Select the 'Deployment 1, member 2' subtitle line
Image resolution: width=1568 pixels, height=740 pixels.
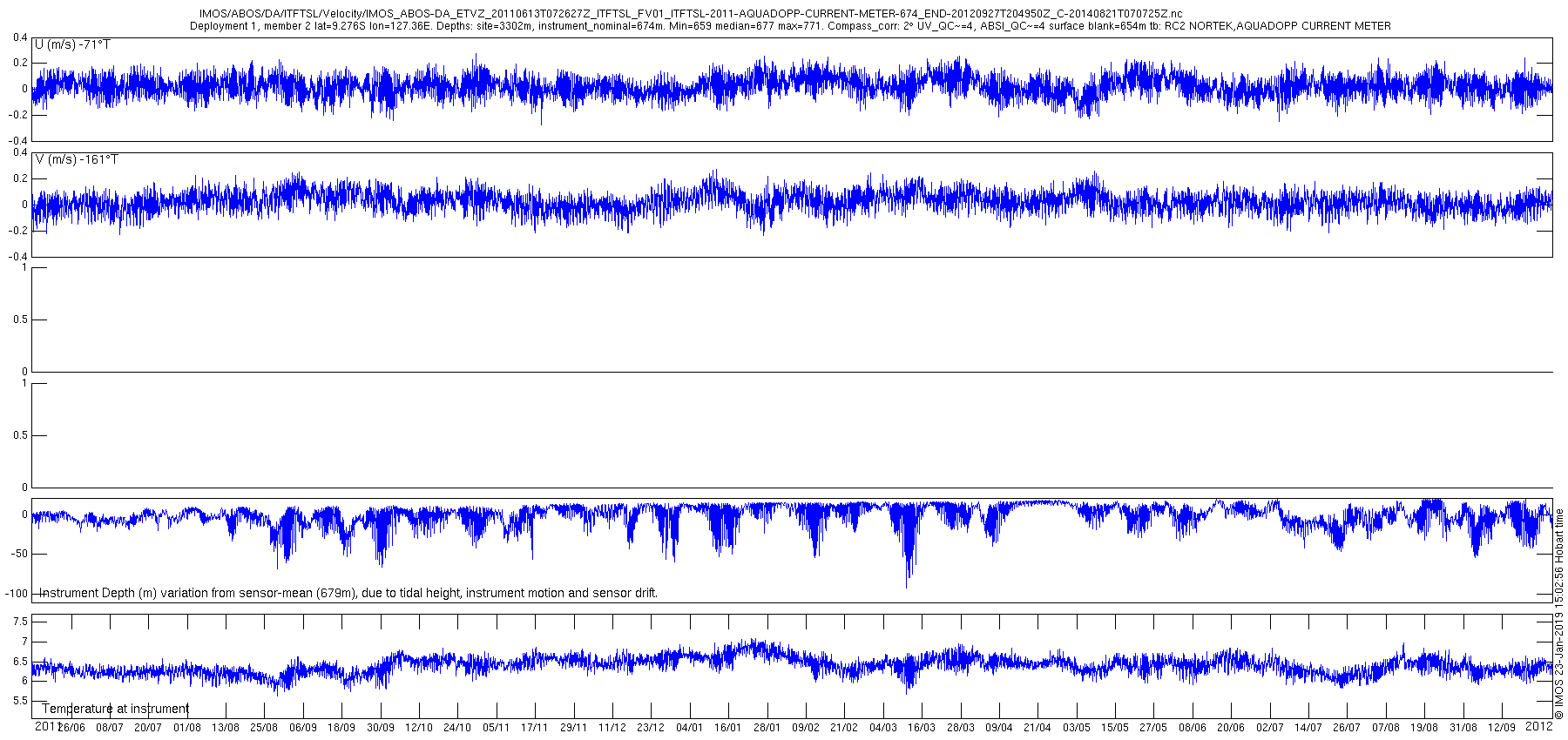[790, 26]
